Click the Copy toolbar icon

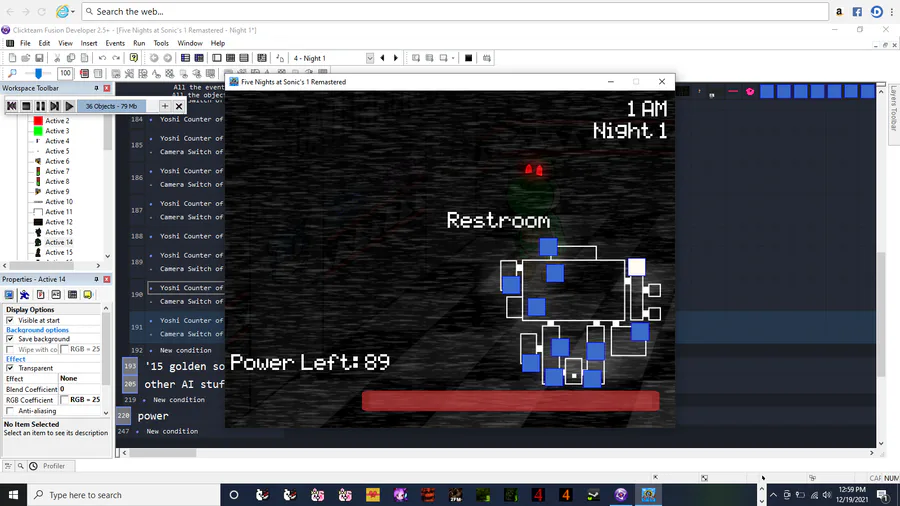[x=71, y=58]
